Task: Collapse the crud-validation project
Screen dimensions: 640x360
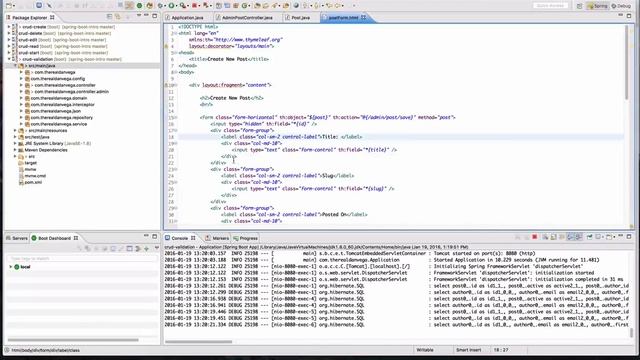Action: [x=9, y=59]
